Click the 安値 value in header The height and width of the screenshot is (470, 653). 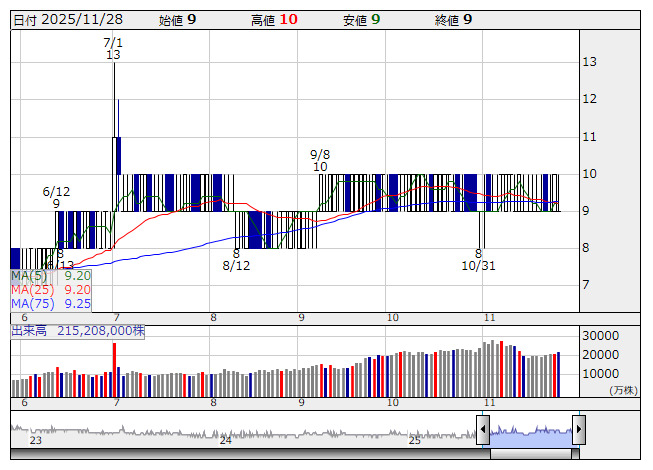376,19
